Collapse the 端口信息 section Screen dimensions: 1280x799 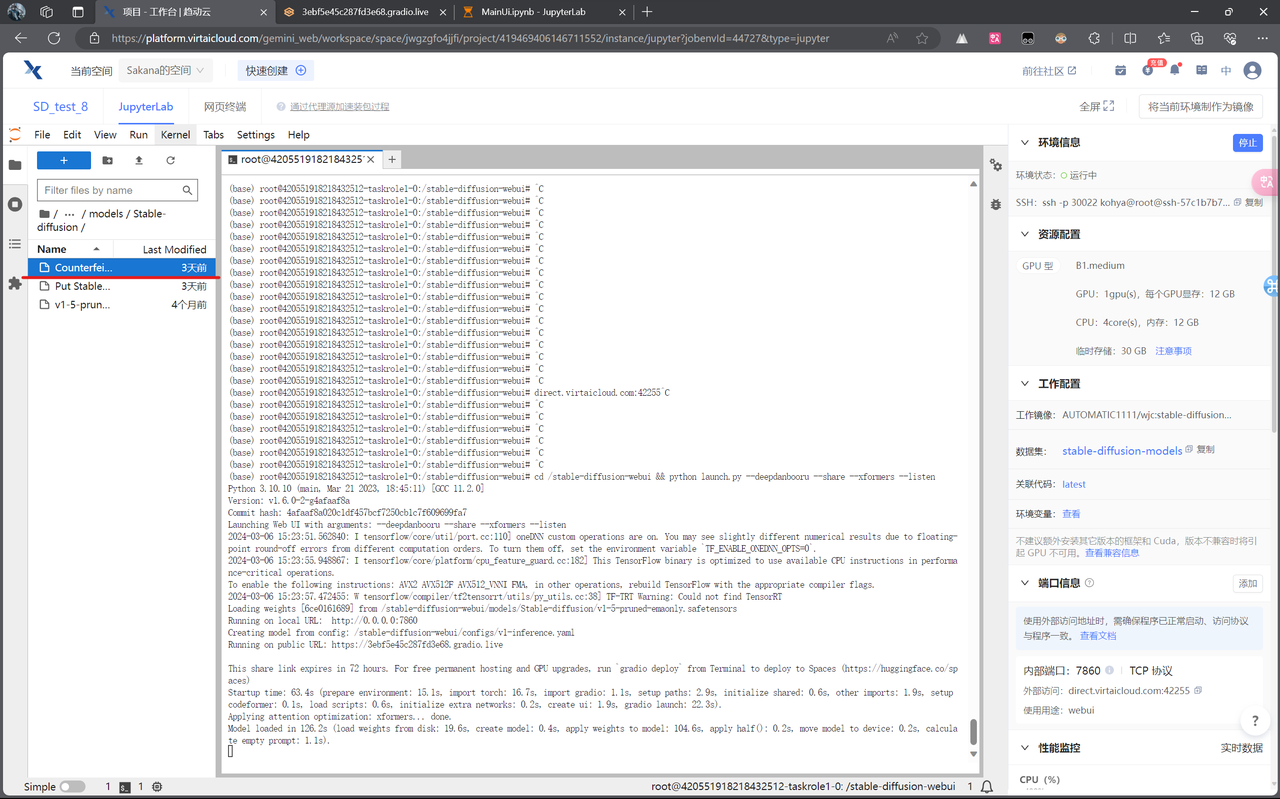1025,583
